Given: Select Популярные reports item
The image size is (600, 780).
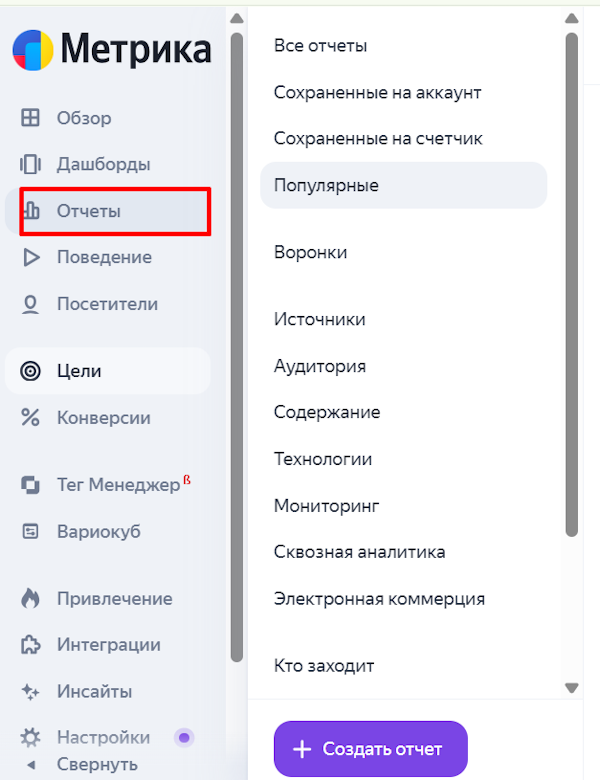Looking at the screenshot, I should tap(326, 185).
